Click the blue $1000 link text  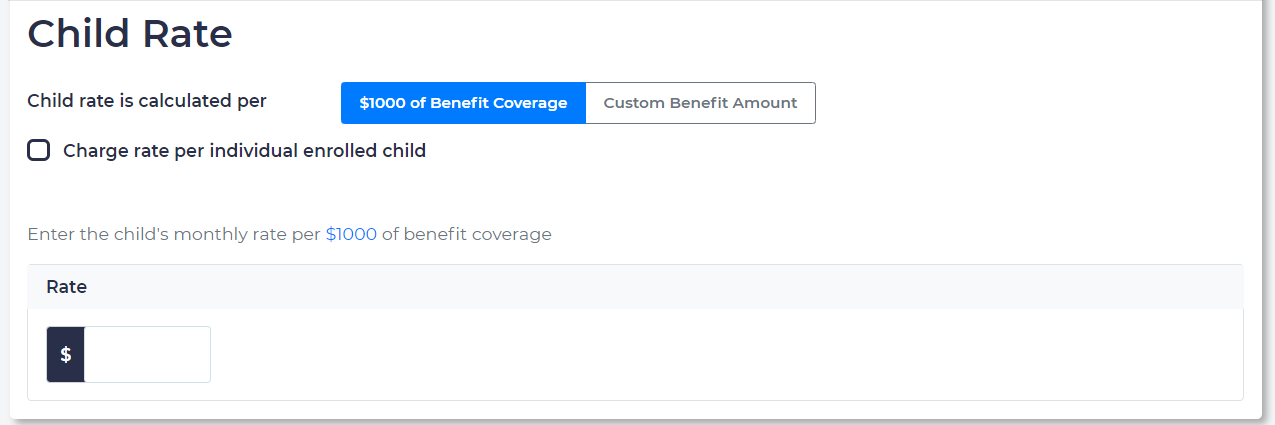pos(351,235)
